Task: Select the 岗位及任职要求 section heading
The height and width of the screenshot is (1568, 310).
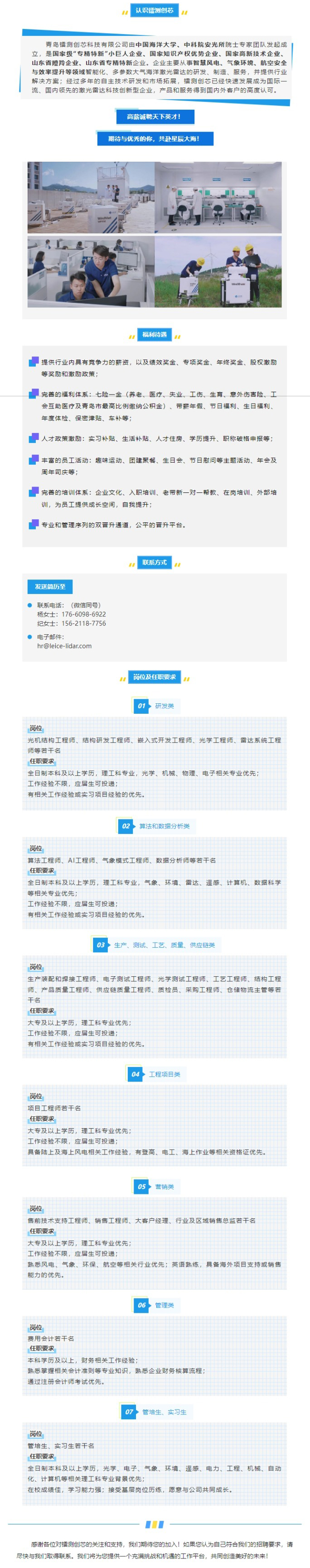Action: click(x=155, y=676)
